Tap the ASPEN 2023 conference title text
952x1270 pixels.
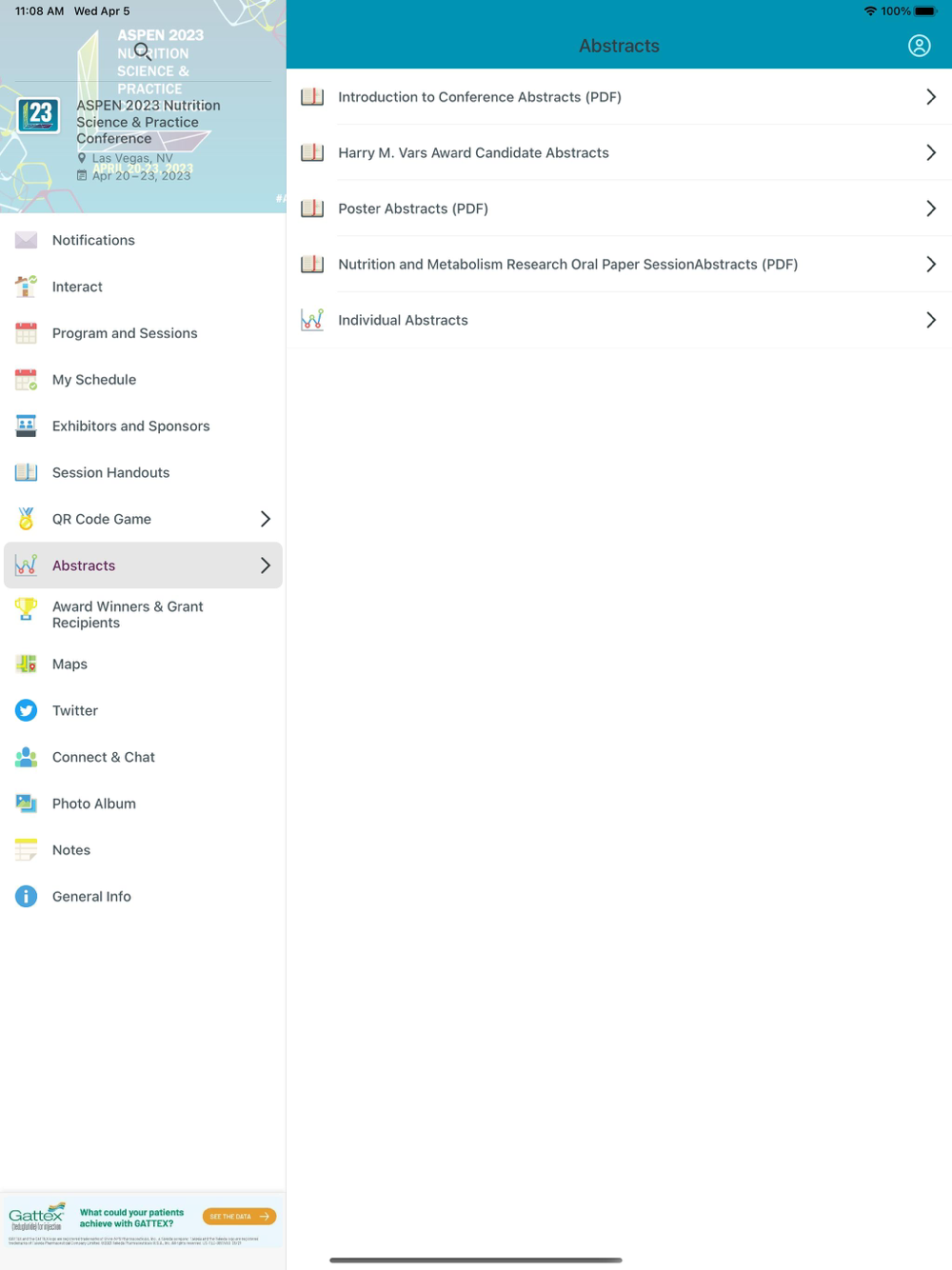click(x=149, y=122)
